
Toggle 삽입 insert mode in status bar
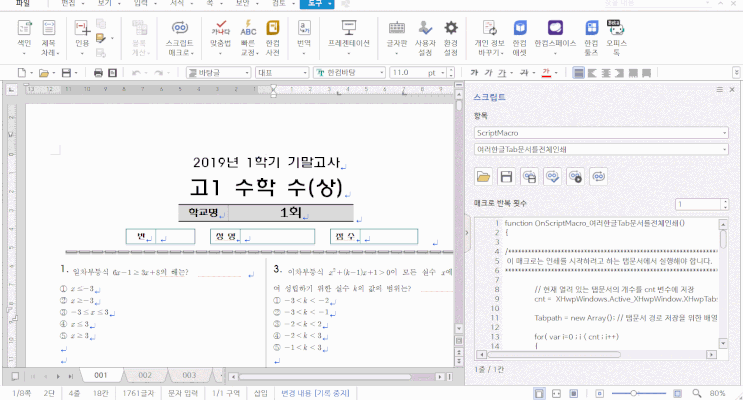coord(261,393)
